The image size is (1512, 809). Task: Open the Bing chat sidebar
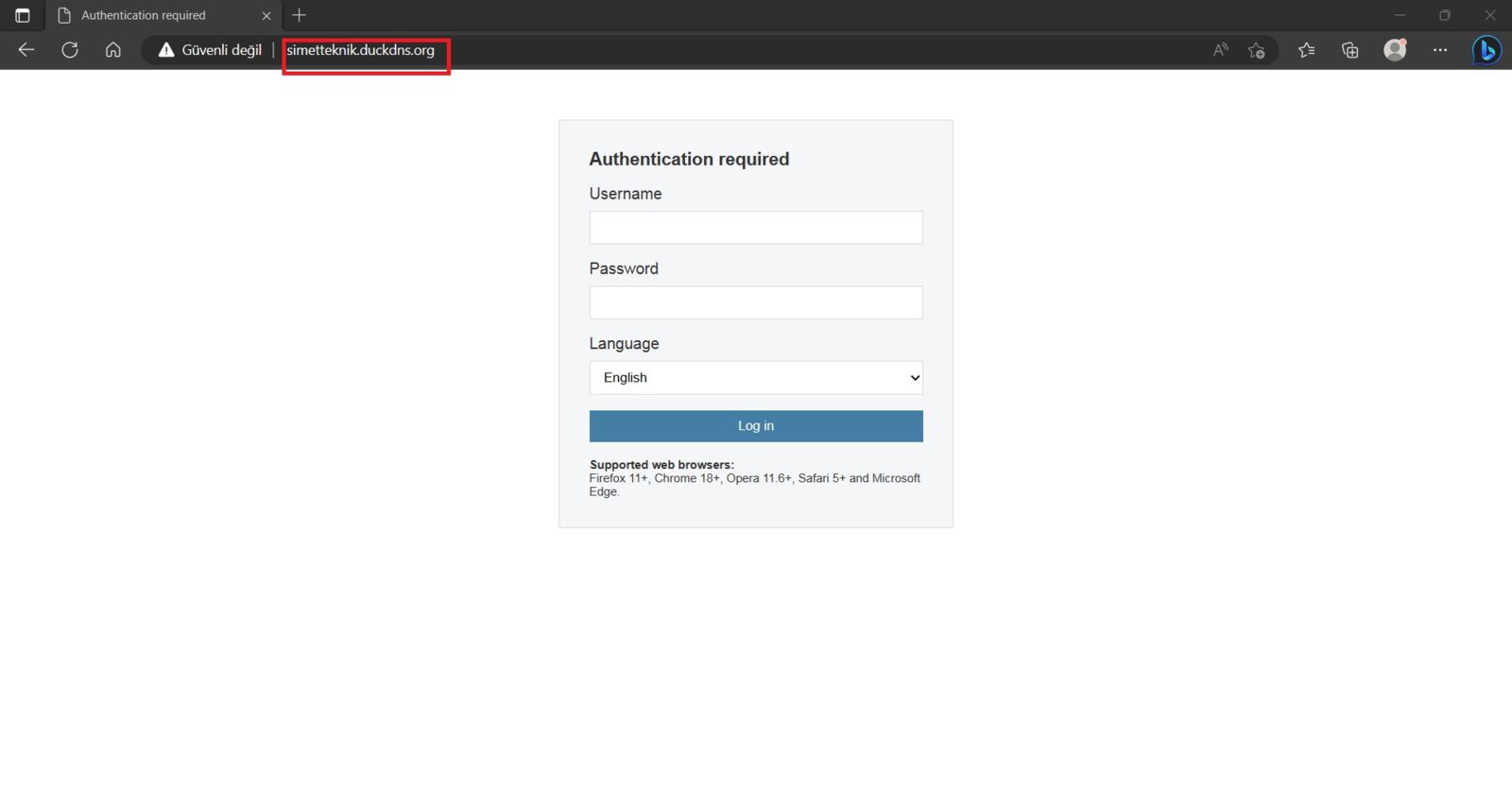1486,50
